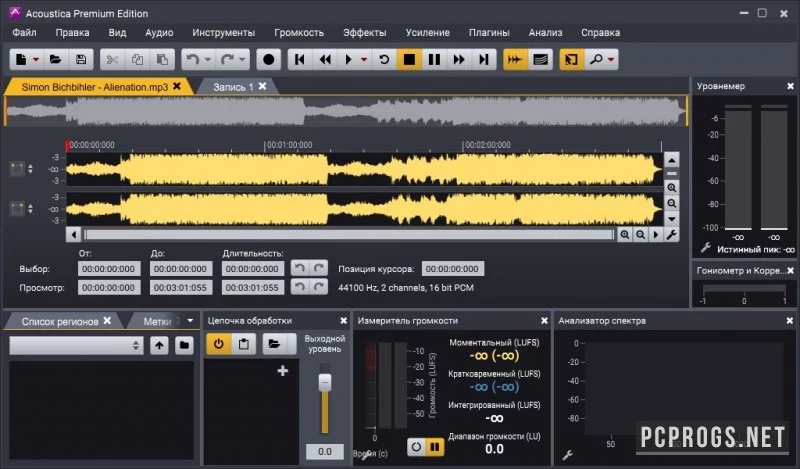Open redo history dropdown arrow

[x=242, y=60]
